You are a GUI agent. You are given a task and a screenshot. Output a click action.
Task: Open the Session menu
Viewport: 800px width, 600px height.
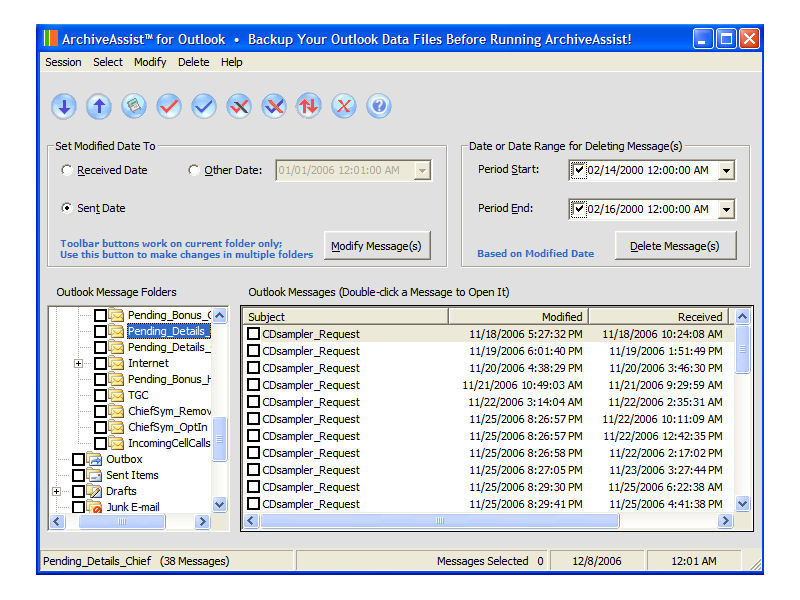[63, 62]
